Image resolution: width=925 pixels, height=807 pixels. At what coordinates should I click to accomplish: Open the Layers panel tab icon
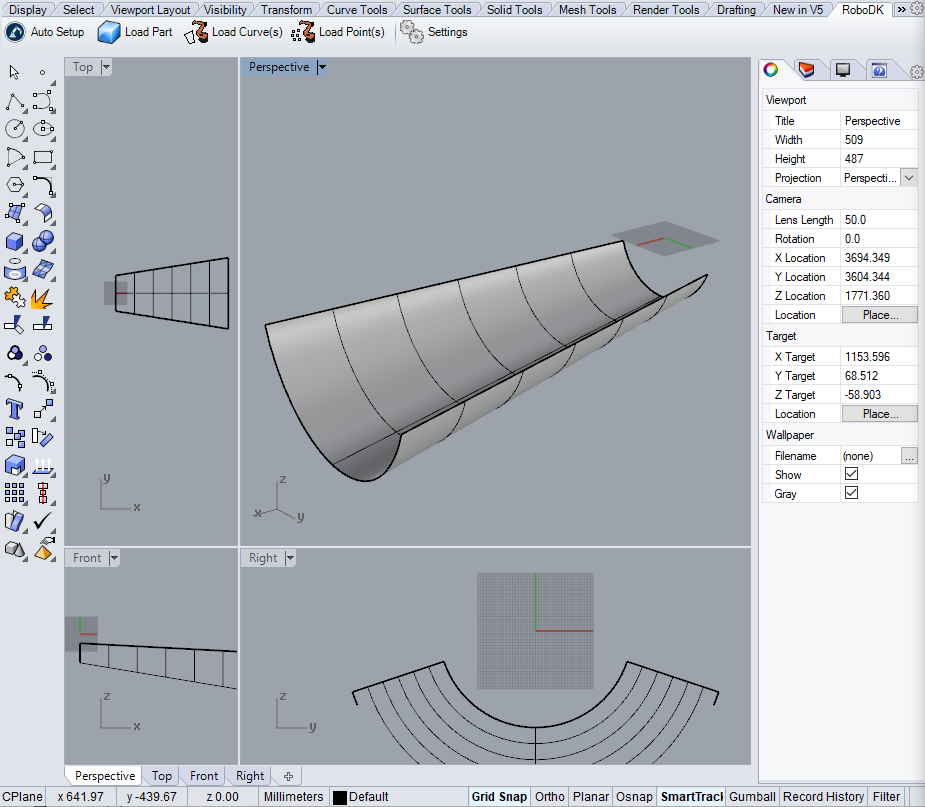(x=806, y=70)
